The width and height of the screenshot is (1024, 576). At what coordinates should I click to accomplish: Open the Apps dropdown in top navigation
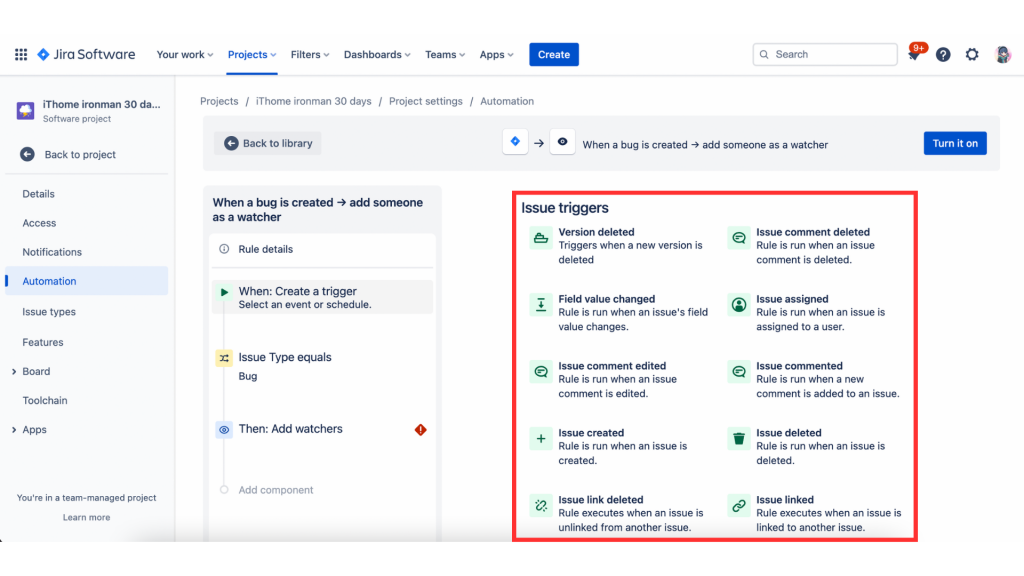pyautogui.click(x=496, y=54)
